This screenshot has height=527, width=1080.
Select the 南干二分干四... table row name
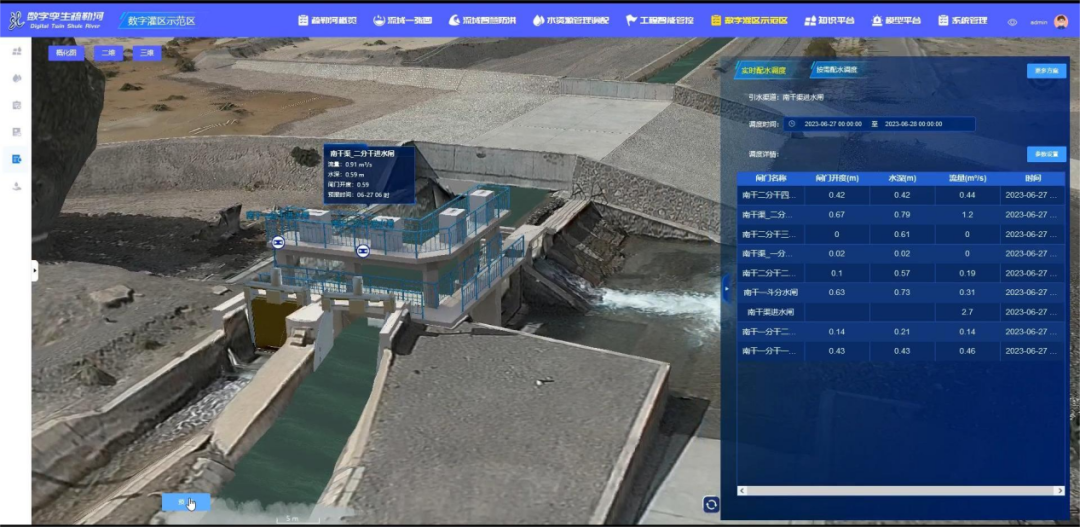(769, 195)
